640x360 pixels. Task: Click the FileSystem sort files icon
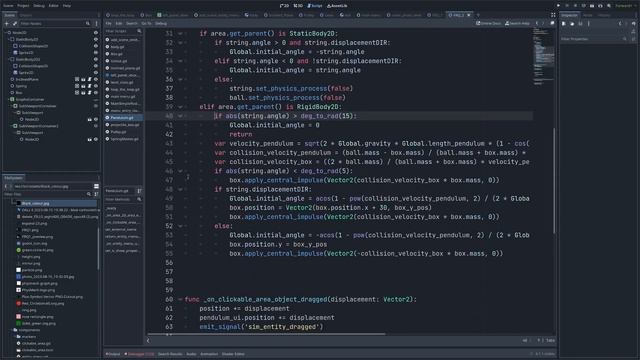96,194
